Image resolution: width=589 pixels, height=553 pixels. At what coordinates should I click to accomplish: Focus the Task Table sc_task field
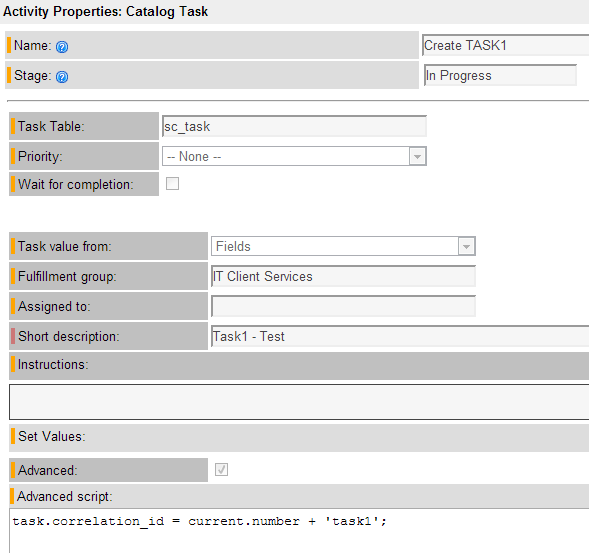coord(294,126)
